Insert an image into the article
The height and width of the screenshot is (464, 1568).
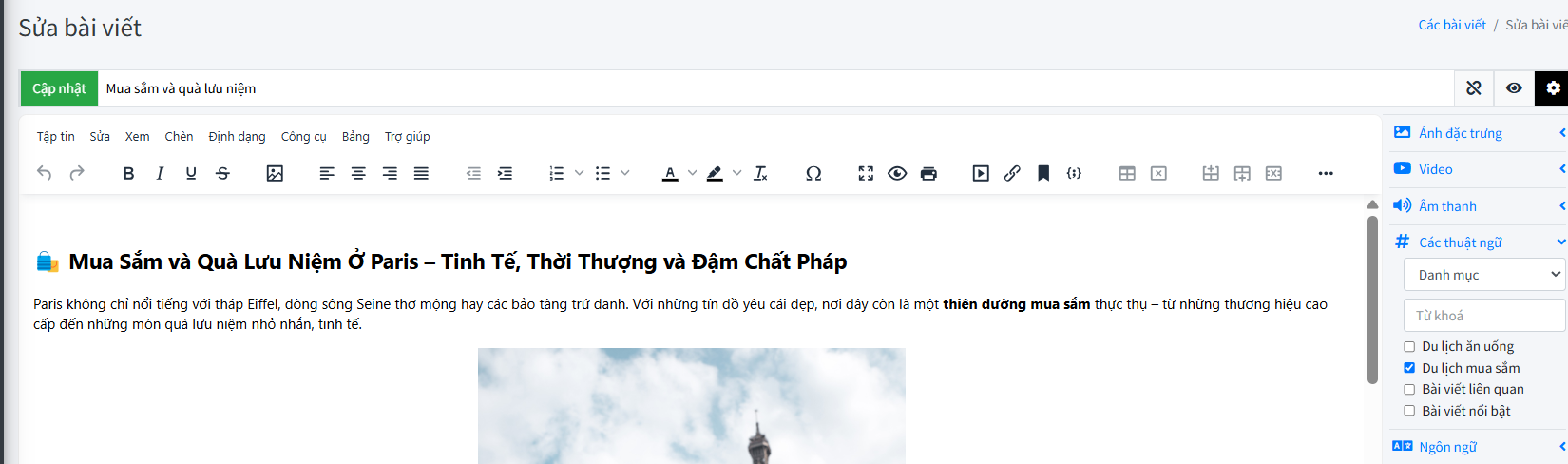(x=275, y=173)
